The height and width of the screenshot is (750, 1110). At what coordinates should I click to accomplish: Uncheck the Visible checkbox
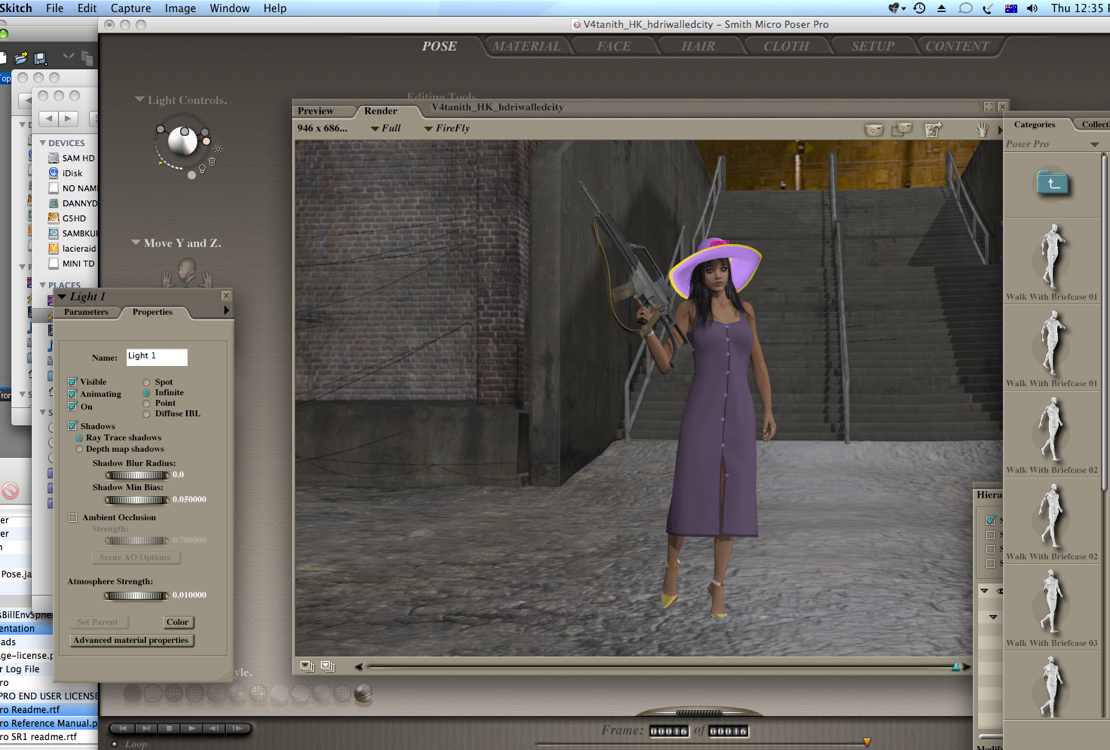[x=72, y=382]
